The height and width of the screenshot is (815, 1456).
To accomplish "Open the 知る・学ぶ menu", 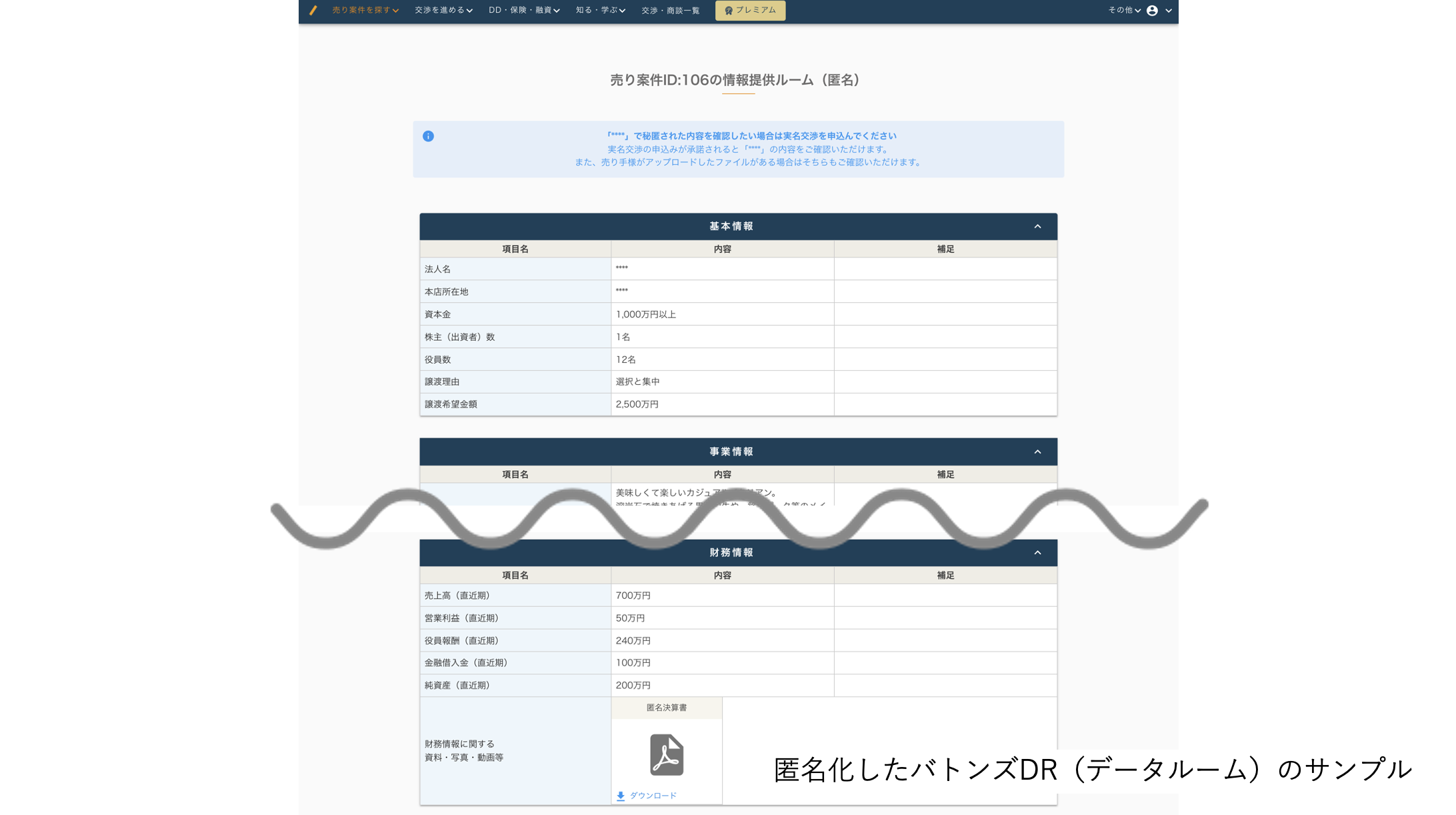I will point(600,10).
